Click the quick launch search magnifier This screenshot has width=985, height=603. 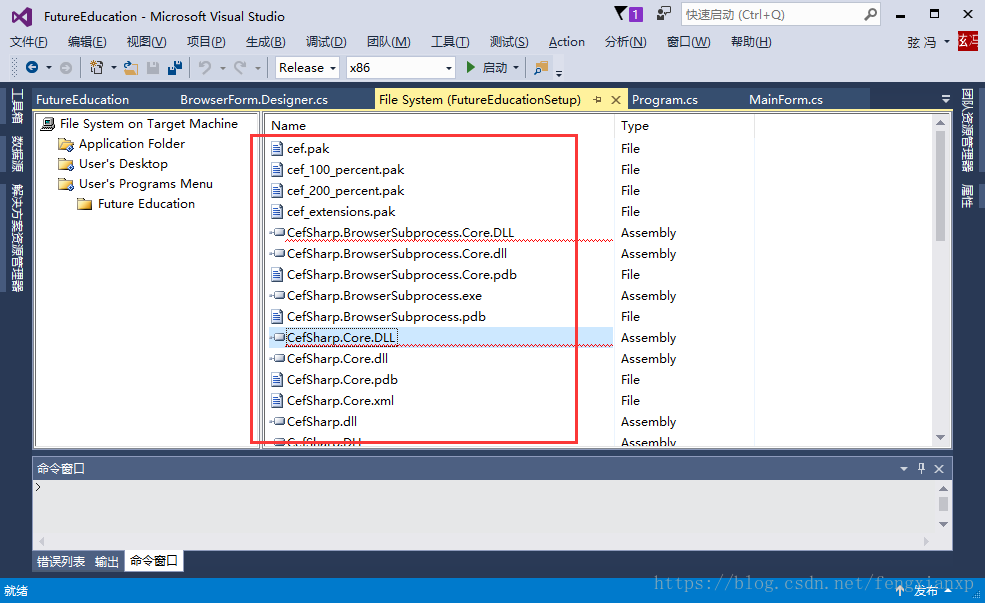point(870,14)
